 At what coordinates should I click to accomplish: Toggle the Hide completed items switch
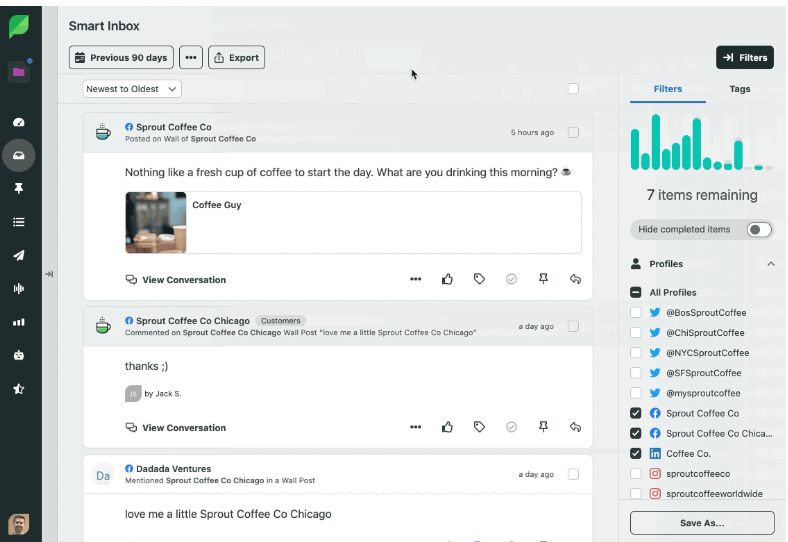click(759, 230)
